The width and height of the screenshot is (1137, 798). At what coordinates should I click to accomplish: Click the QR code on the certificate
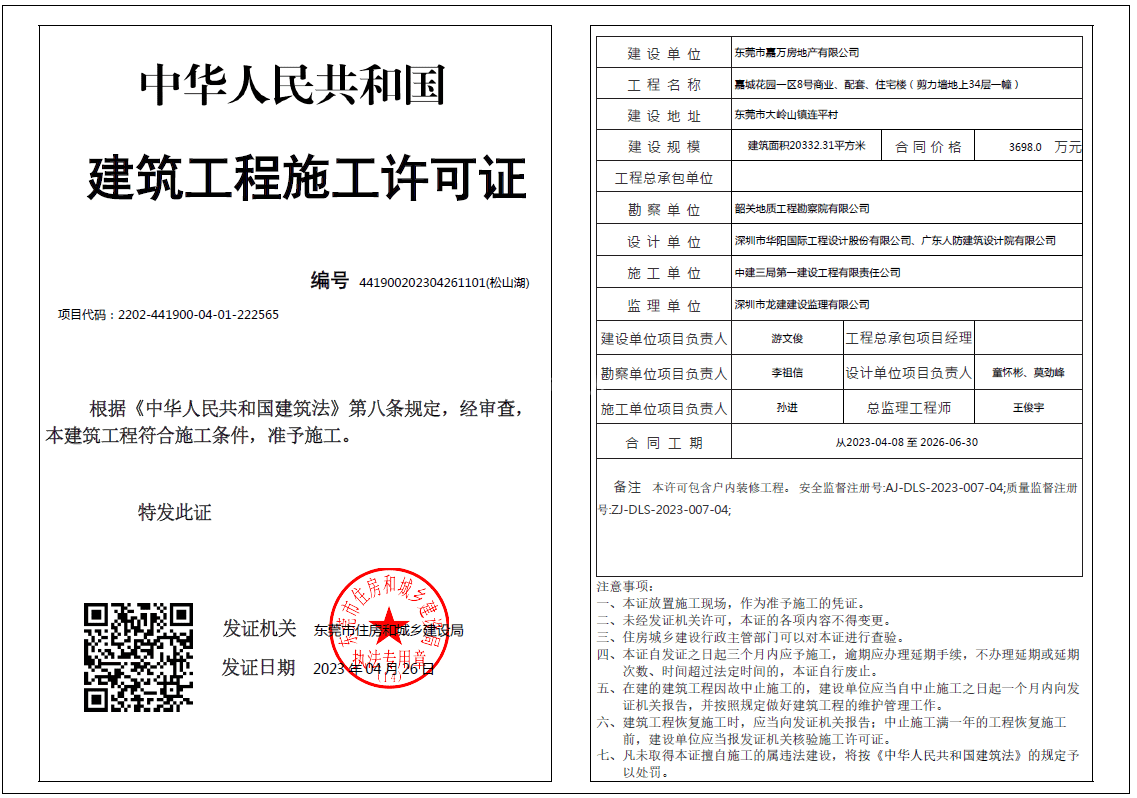138,657
